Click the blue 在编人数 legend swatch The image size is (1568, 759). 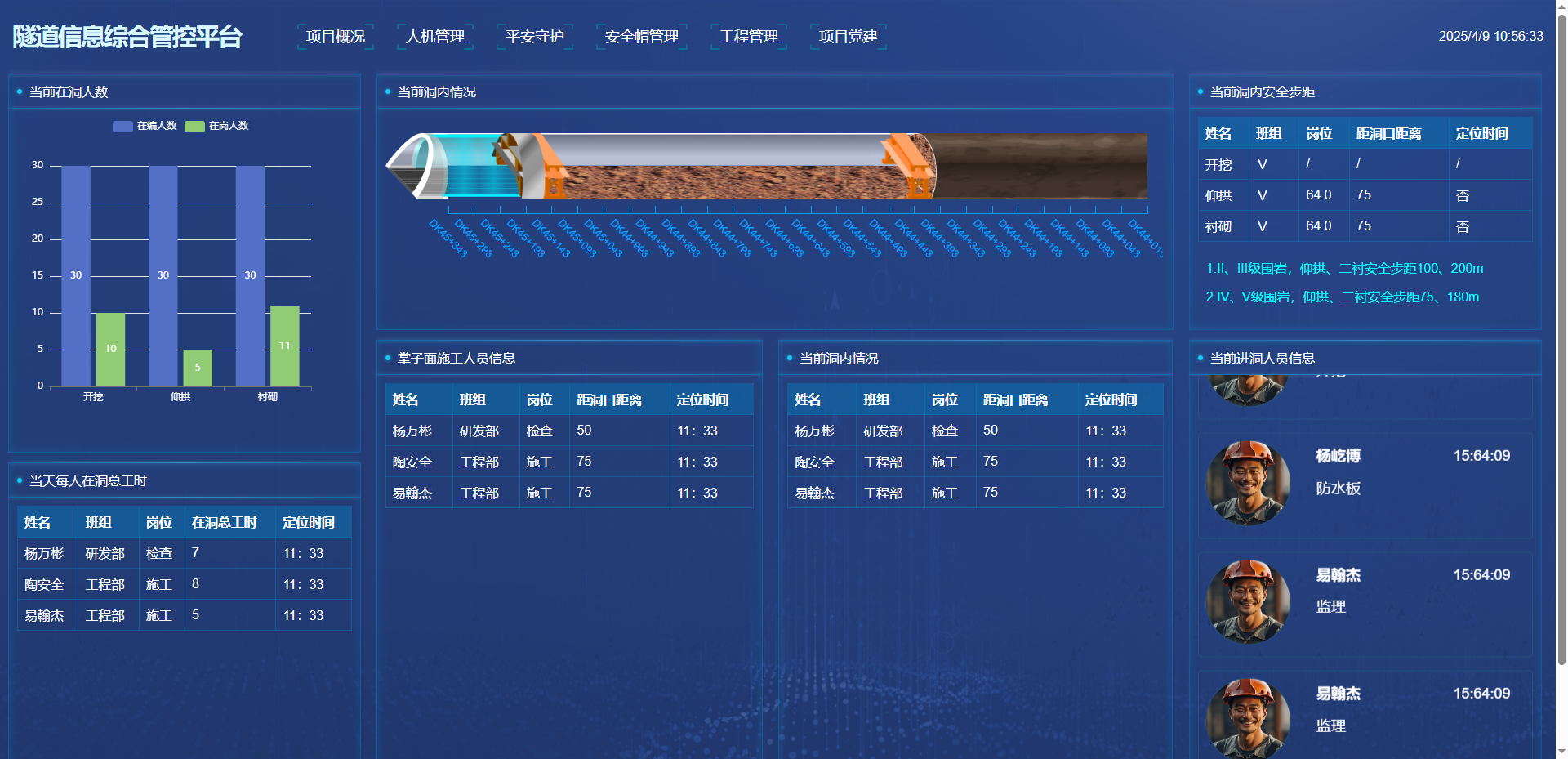click(x=122, y=126)
